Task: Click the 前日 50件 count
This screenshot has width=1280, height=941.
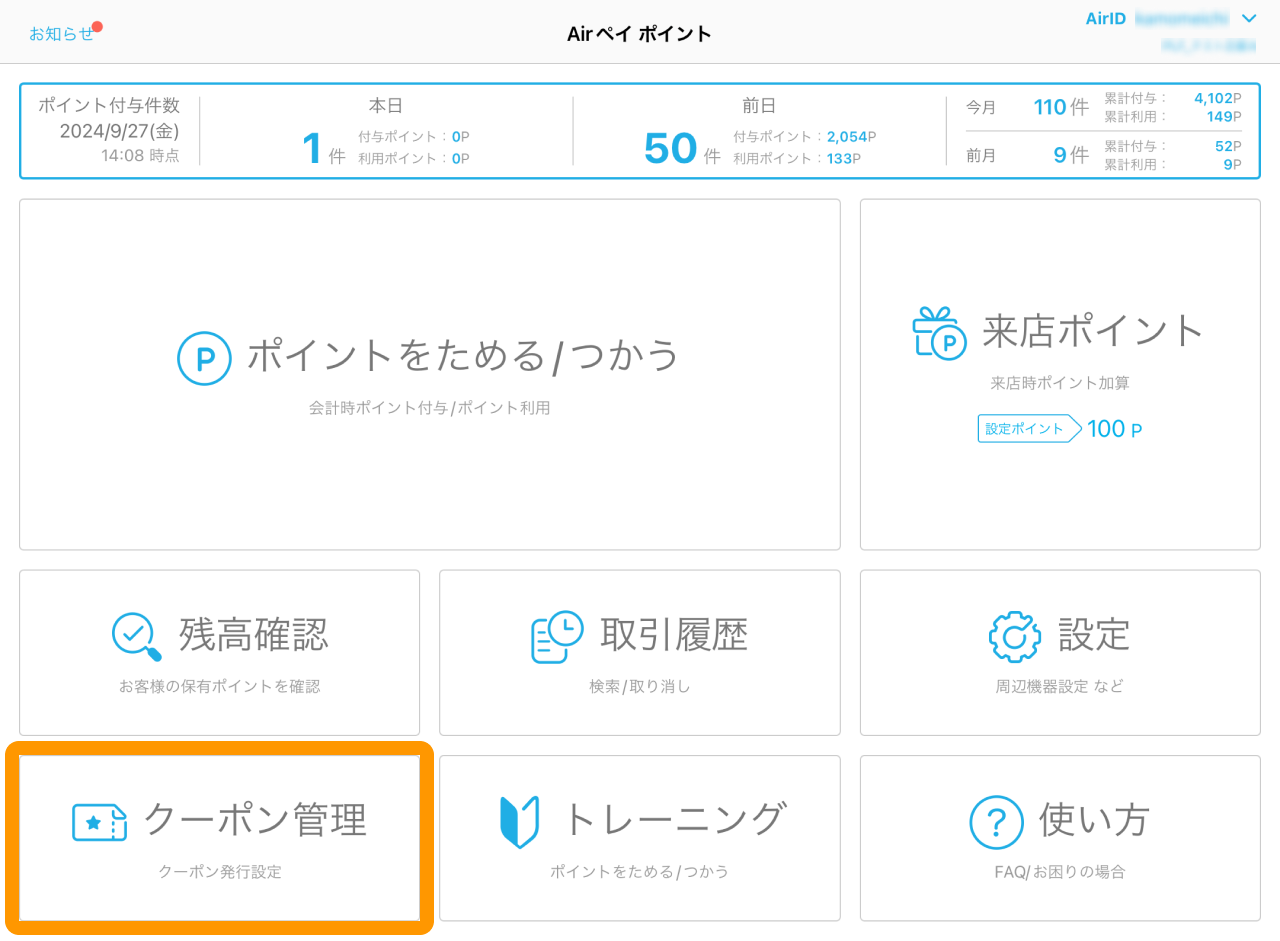Action: pos(682,149)
